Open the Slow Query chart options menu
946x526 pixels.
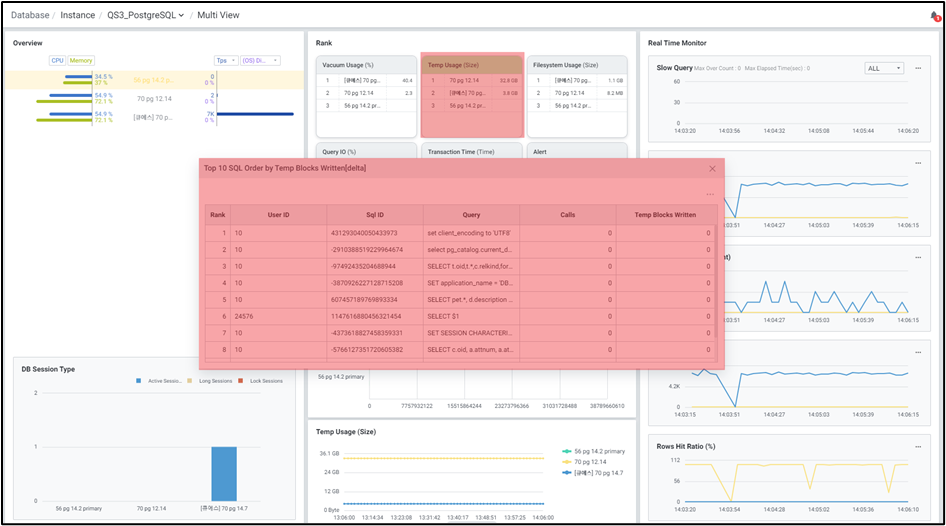(917, 68)
